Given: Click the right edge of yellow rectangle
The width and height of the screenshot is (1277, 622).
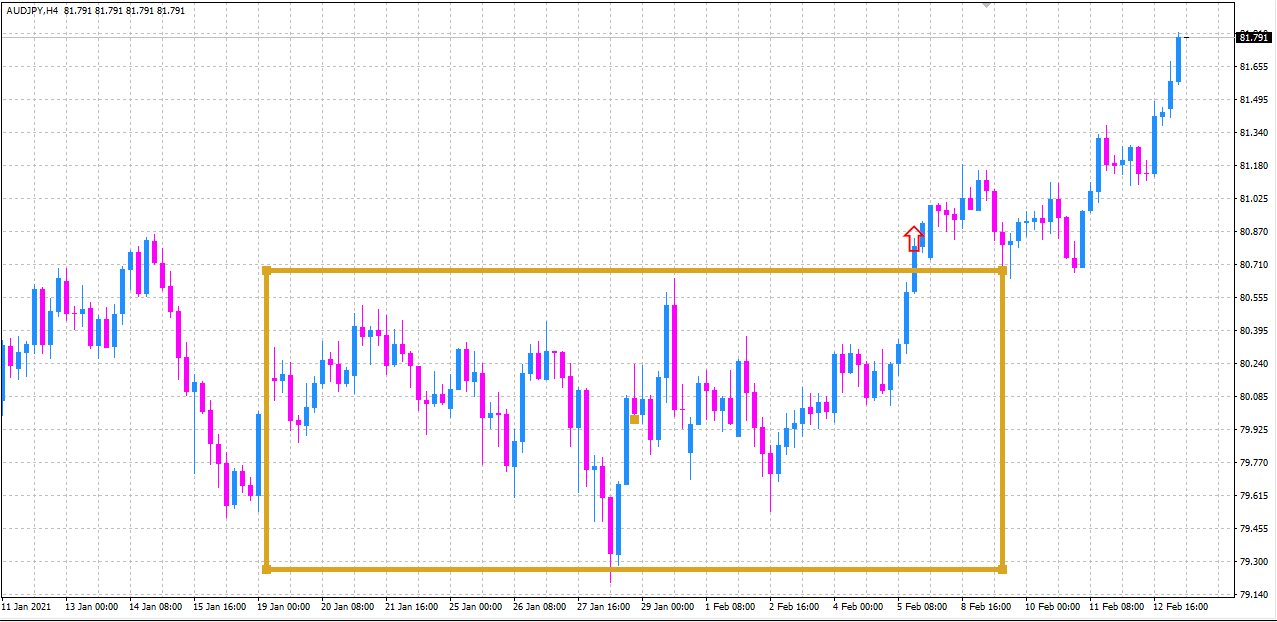Looking at the screenshot, I should [1002, 419].
